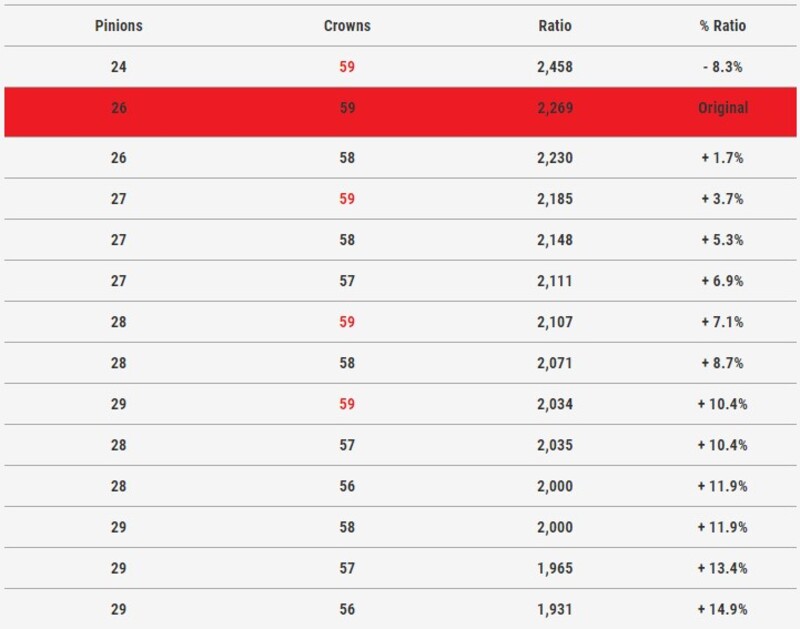Select the 2,458 ratio value
The image size is (800, 629).
pyautogui.click(x=555, y=67)
